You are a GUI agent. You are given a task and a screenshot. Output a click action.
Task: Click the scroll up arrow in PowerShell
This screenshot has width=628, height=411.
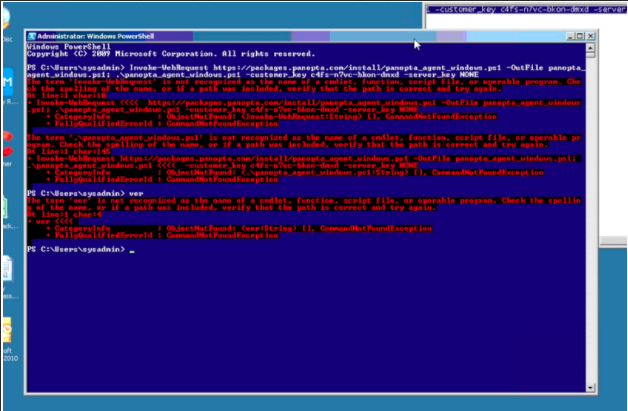coord(590,48)
